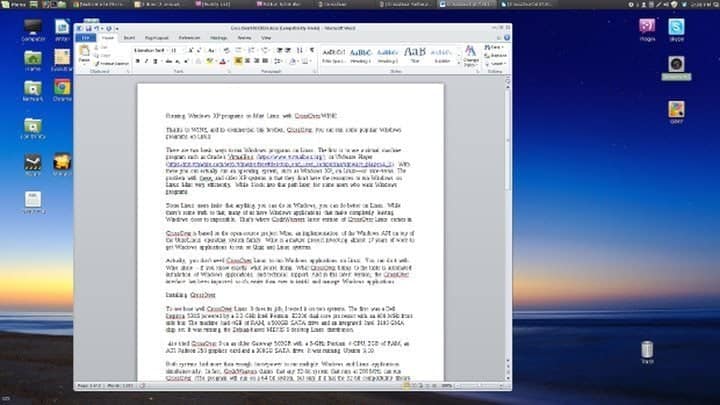
Task: Click the Font Color button
Action: (223, 61)
